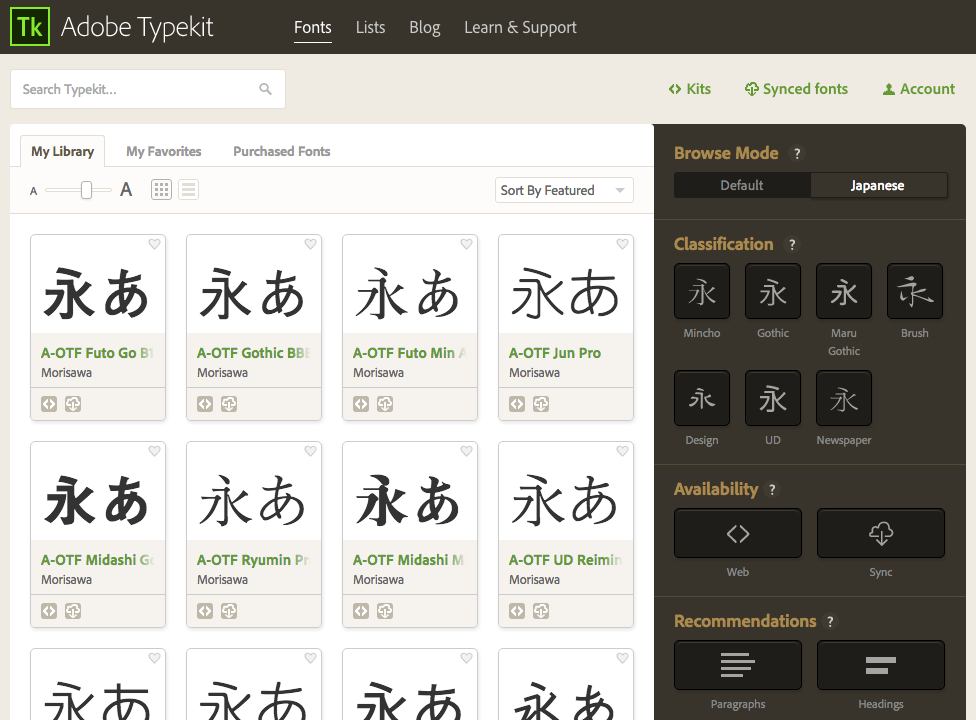Select Japanese browse mode
Screen dimensions: 976x720
click(879, 185)
